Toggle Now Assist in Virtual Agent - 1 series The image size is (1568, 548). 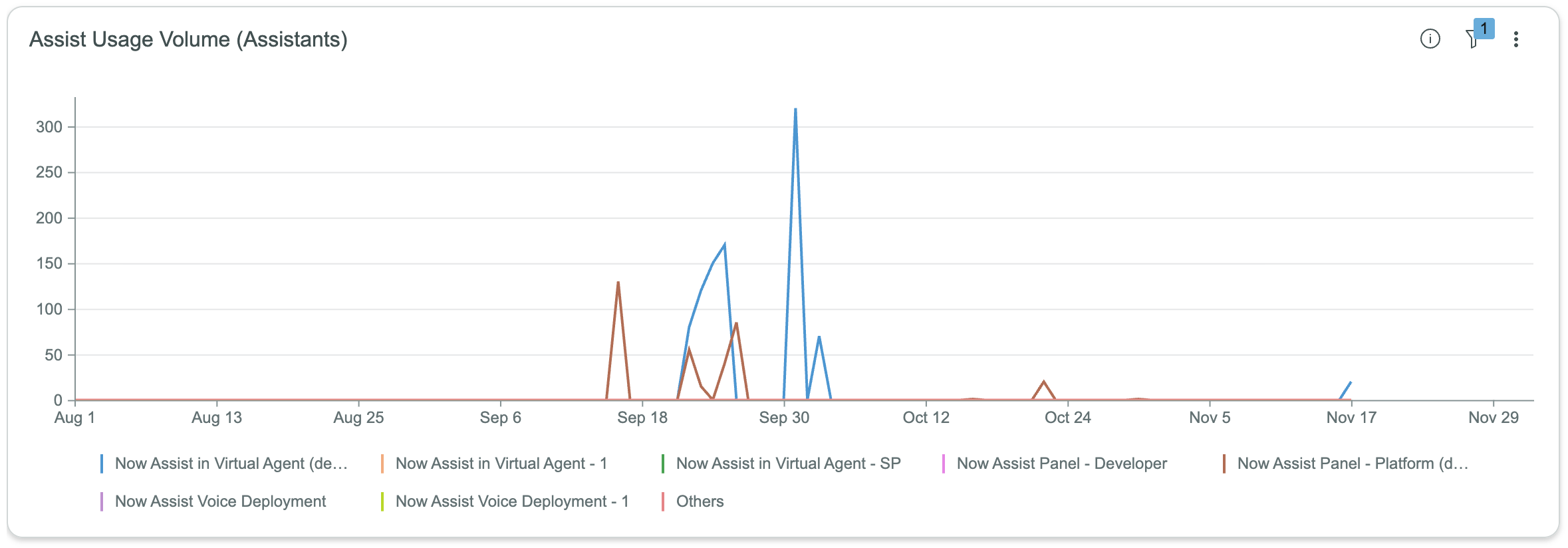tap(494, 464)
